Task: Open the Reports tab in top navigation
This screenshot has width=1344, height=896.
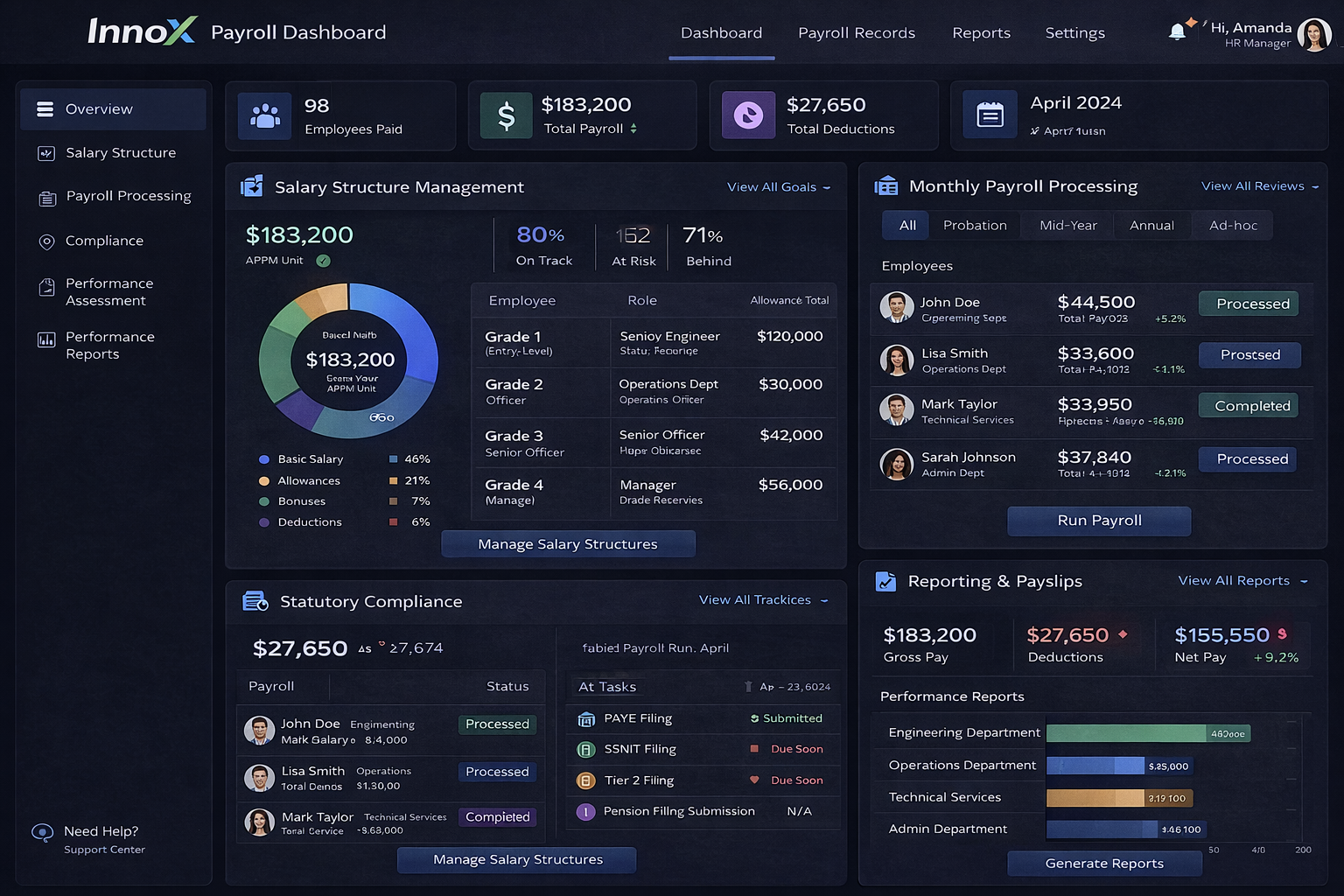Action: click(981, 33)
